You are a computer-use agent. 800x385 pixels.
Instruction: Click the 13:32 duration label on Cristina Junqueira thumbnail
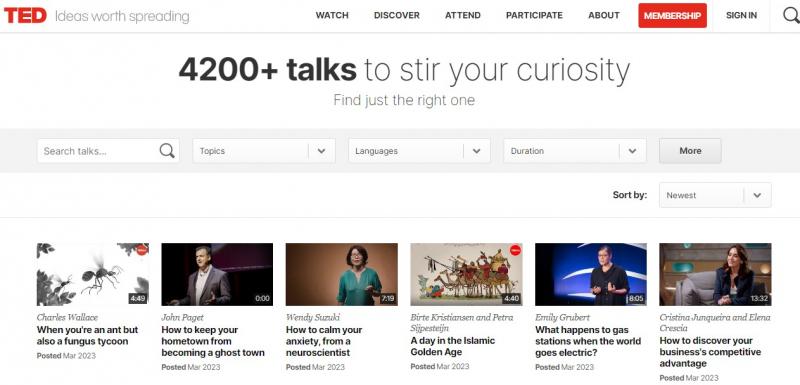(759, 298)
